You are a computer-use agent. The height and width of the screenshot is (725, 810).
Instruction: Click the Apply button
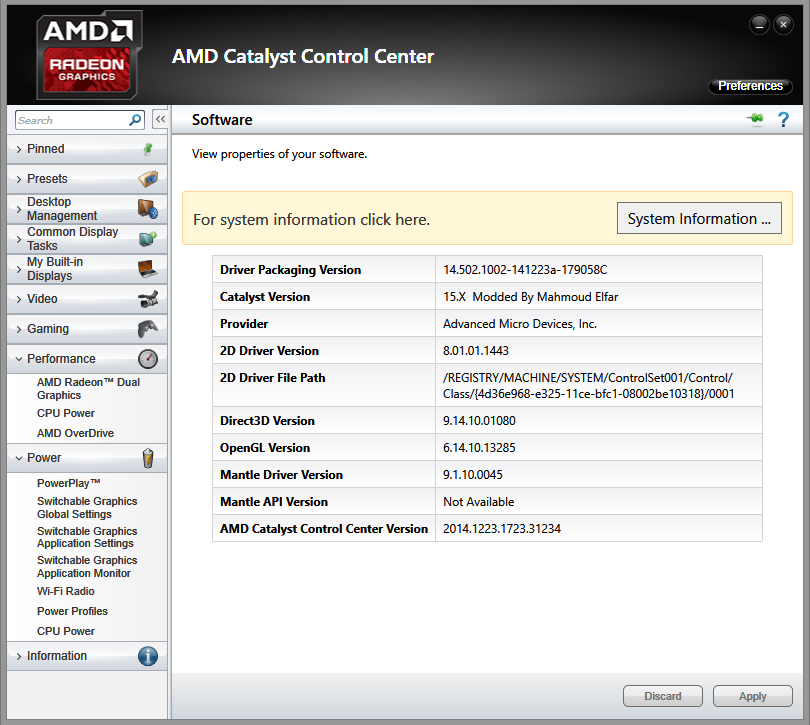753,696
